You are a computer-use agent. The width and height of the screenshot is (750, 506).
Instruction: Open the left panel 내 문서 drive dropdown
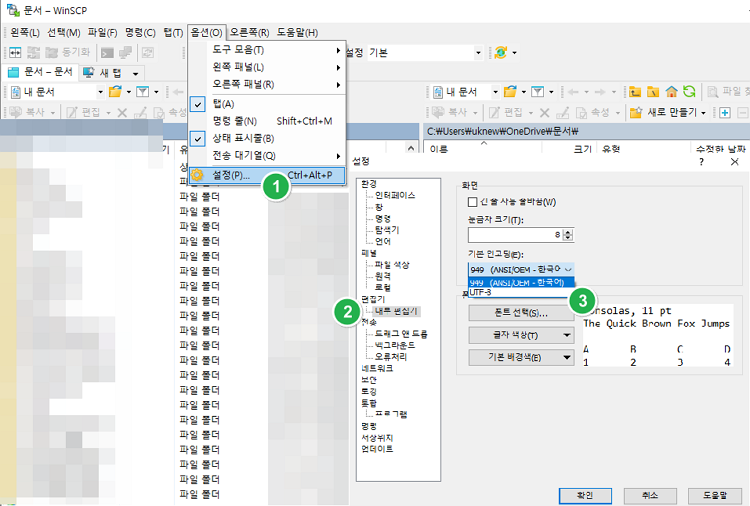pos(100,91)
